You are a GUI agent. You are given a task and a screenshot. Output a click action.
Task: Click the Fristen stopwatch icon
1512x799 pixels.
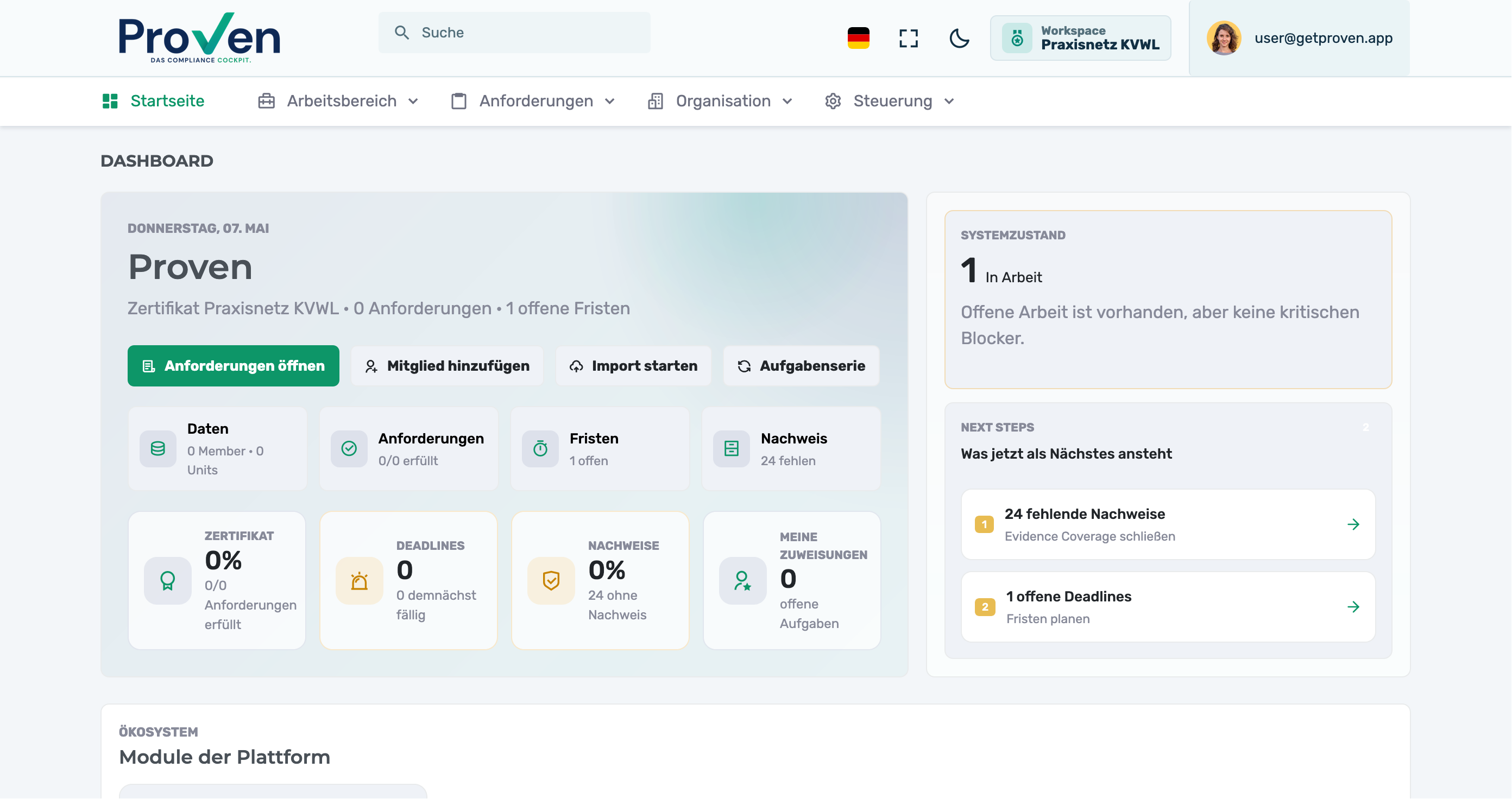540,449
